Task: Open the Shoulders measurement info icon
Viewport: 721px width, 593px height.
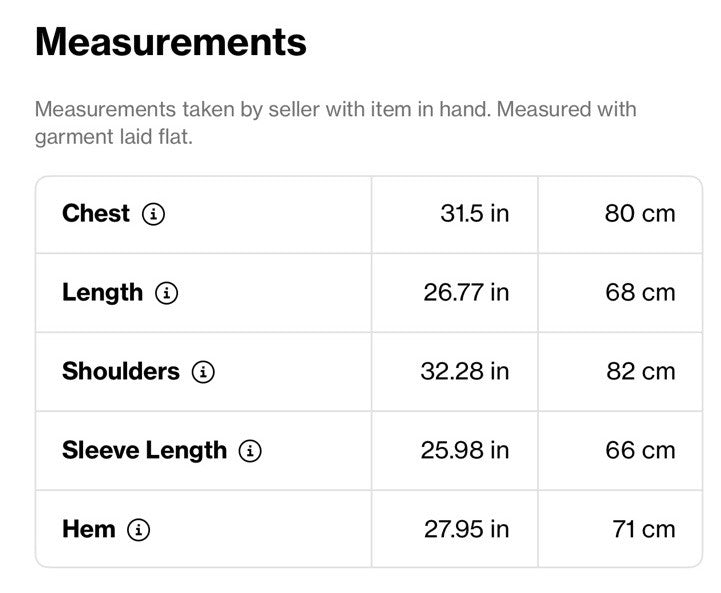Action: (203, 372)
